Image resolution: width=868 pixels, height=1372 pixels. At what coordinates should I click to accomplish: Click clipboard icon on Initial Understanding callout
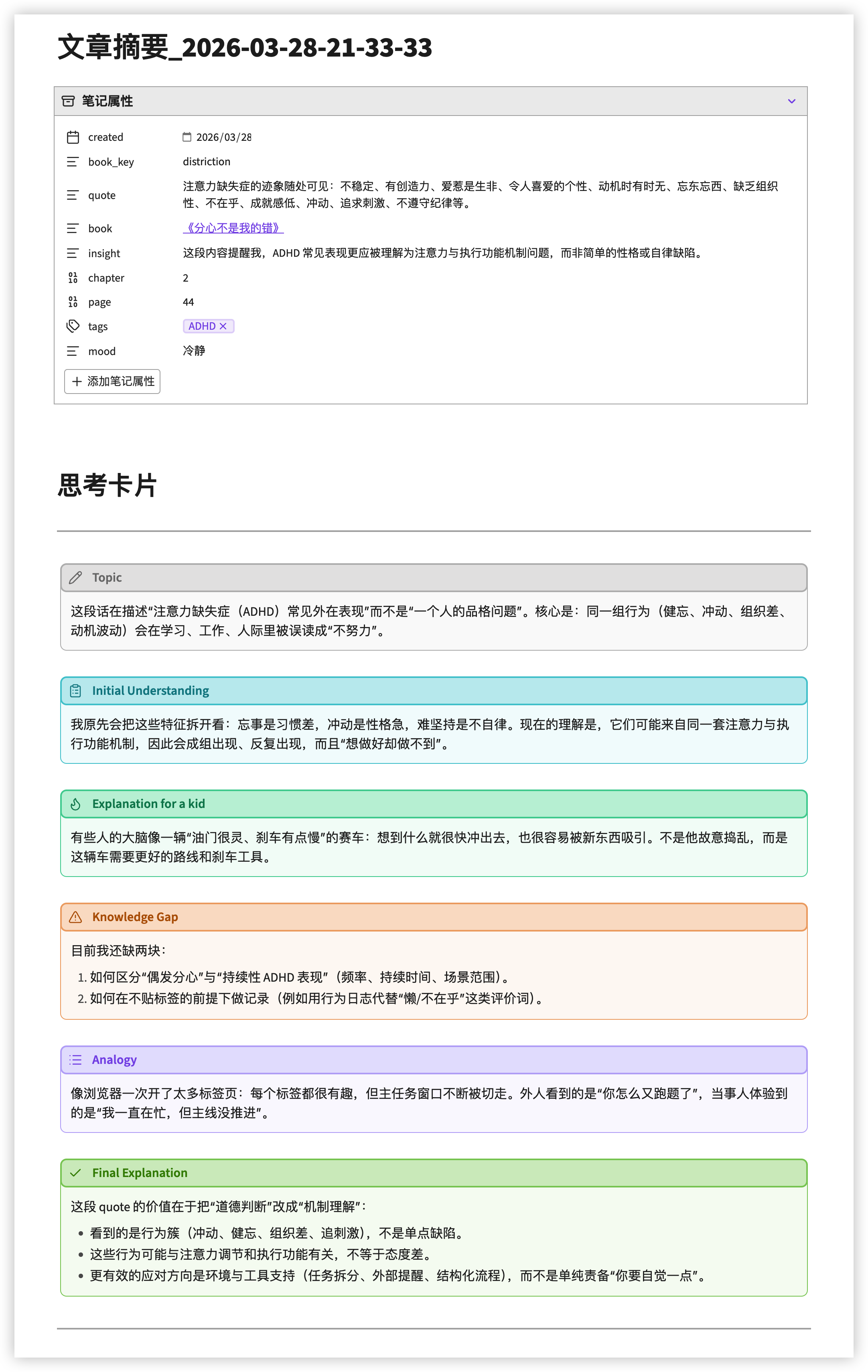(x=75, y=690)
